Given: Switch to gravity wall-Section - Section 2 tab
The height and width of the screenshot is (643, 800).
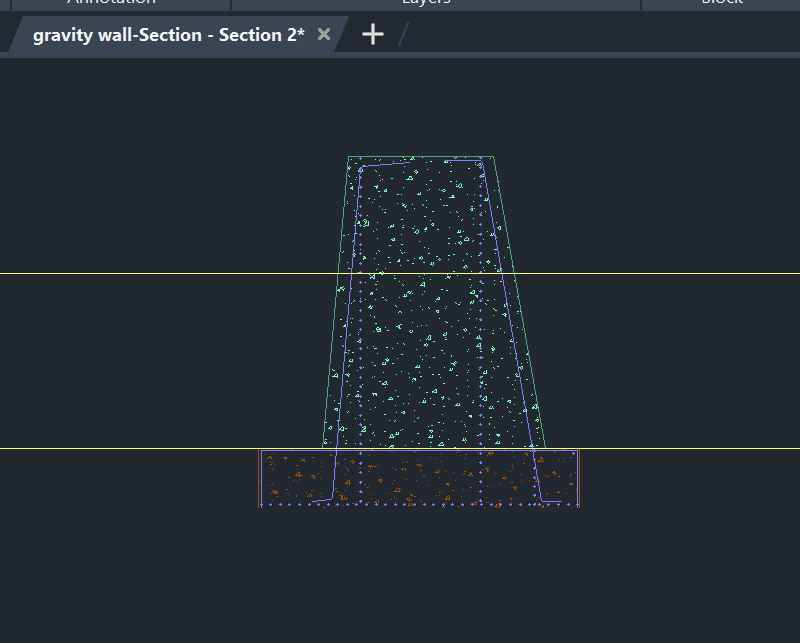Looking at the screenshot, I should [168, 35].
